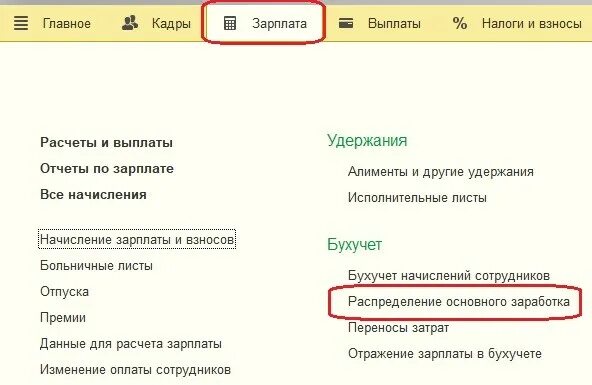Click the Бухучет group heading
This screenshot has width=592, height=385.
click(355, 245)
